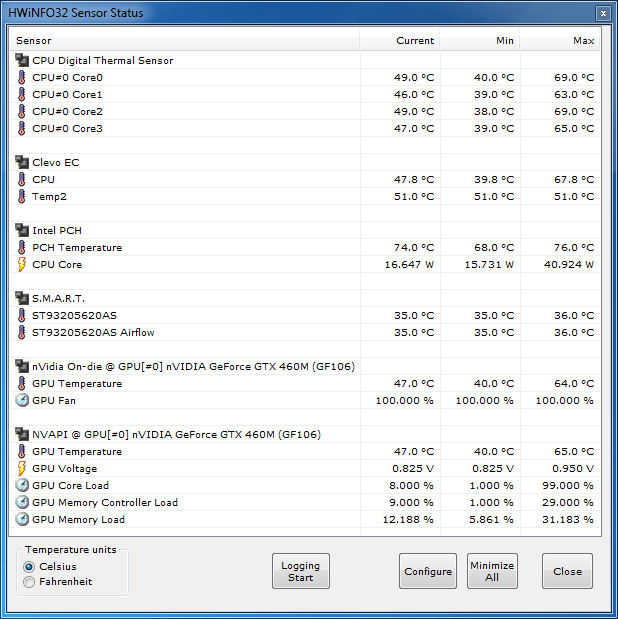The image size is (618, 619).
Task: Click the 39.8 °C minimum Clevo CPU value
Action: coord(494,180)
